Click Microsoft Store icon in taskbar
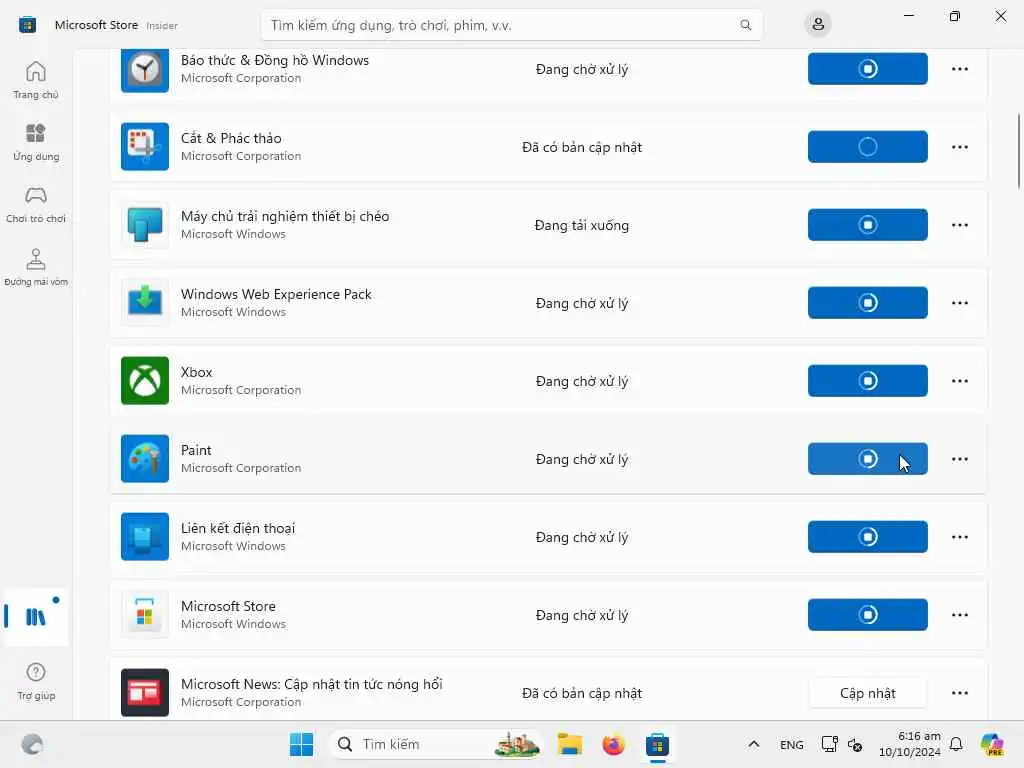Image resolution: width=1024 pixels, height=768 pixels. click(x=658, y=744)
